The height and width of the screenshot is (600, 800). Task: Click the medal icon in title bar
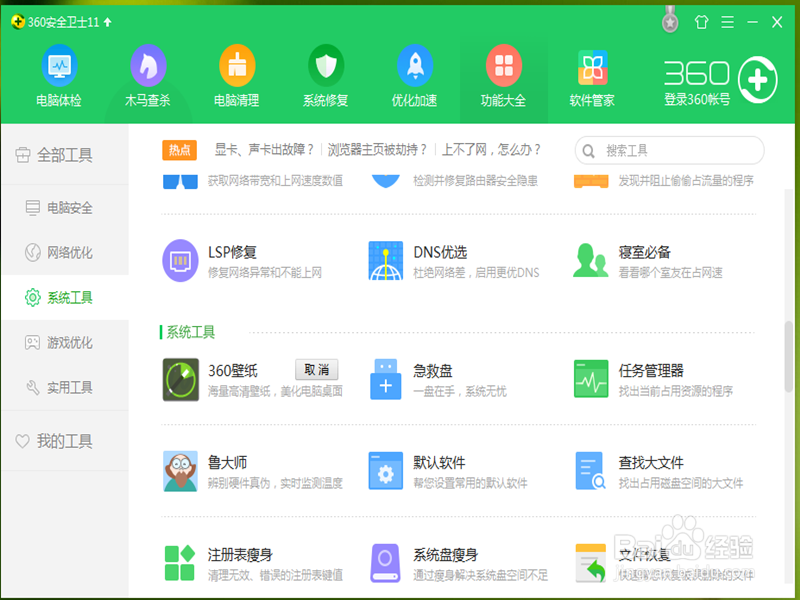[670, 20]
